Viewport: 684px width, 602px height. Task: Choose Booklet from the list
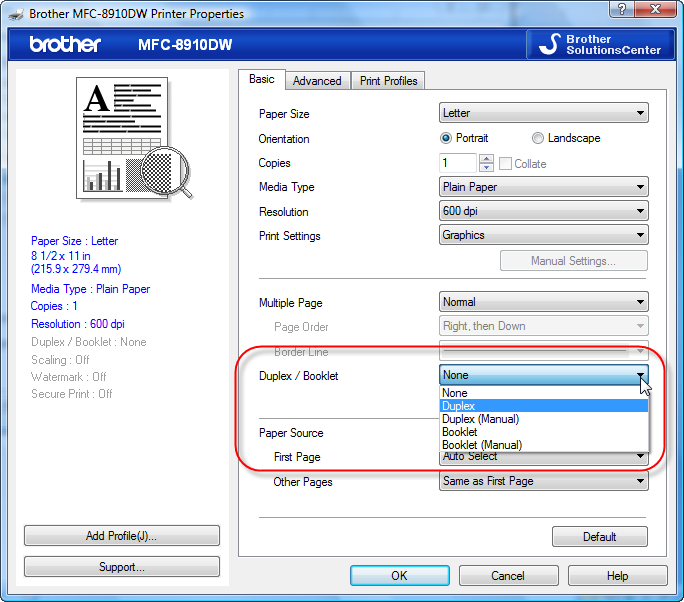click(544, 432)
